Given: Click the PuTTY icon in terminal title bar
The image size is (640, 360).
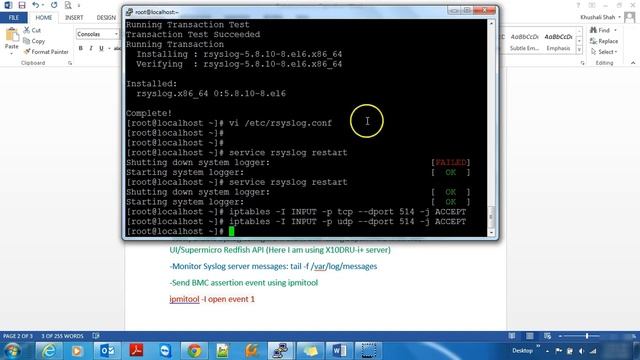Looking at the screenshot, I should coord(129,12).
